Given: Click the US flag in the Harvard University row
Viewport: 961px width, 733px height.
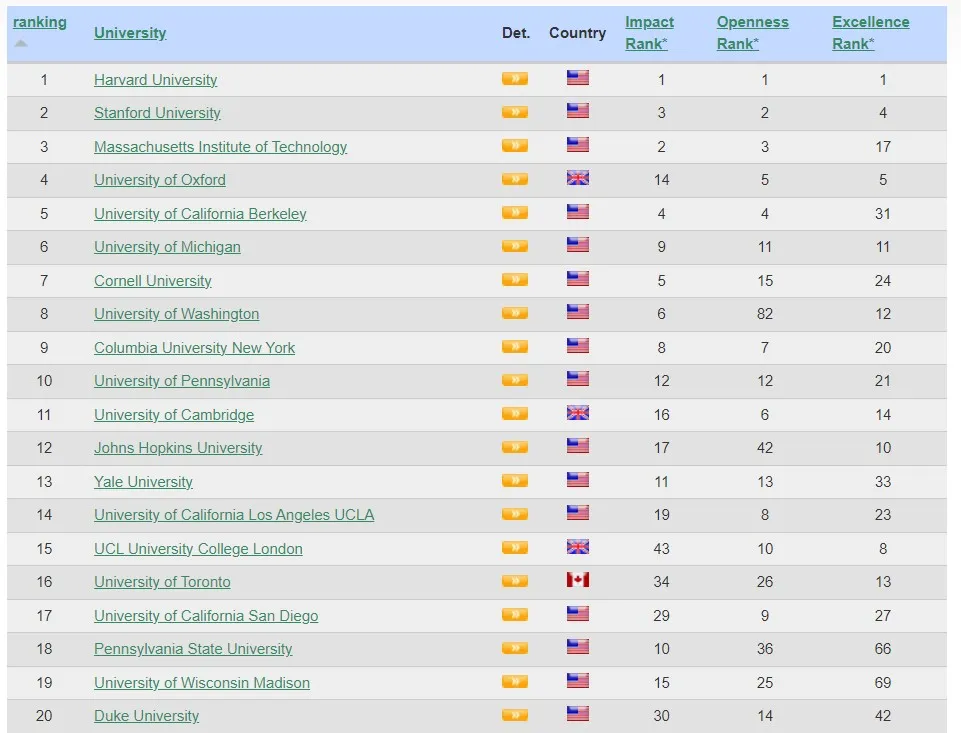Looking at the screenshot, I should (x=578, y=77).
